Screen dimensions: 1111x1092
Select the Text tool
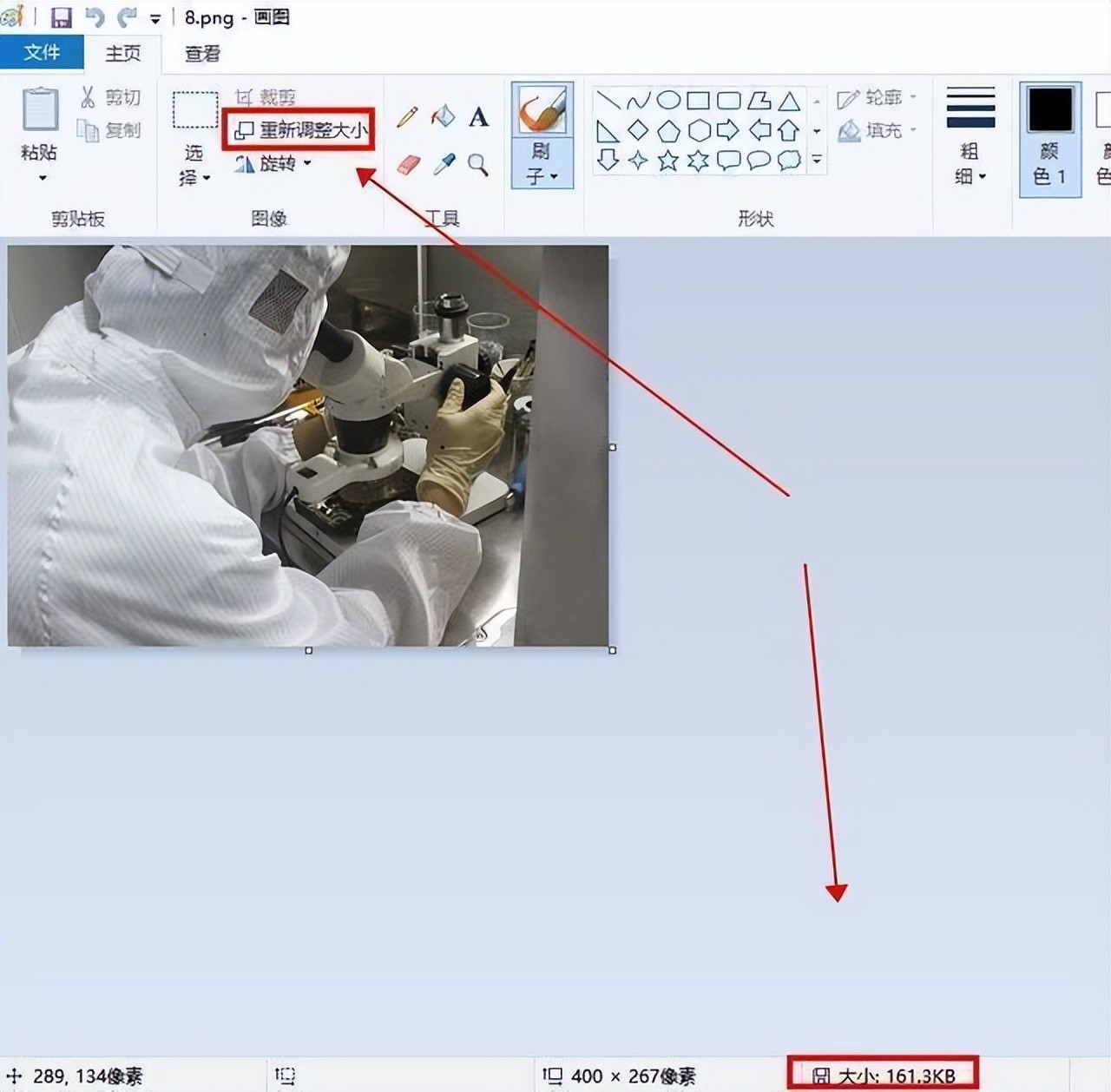point(478,117)
